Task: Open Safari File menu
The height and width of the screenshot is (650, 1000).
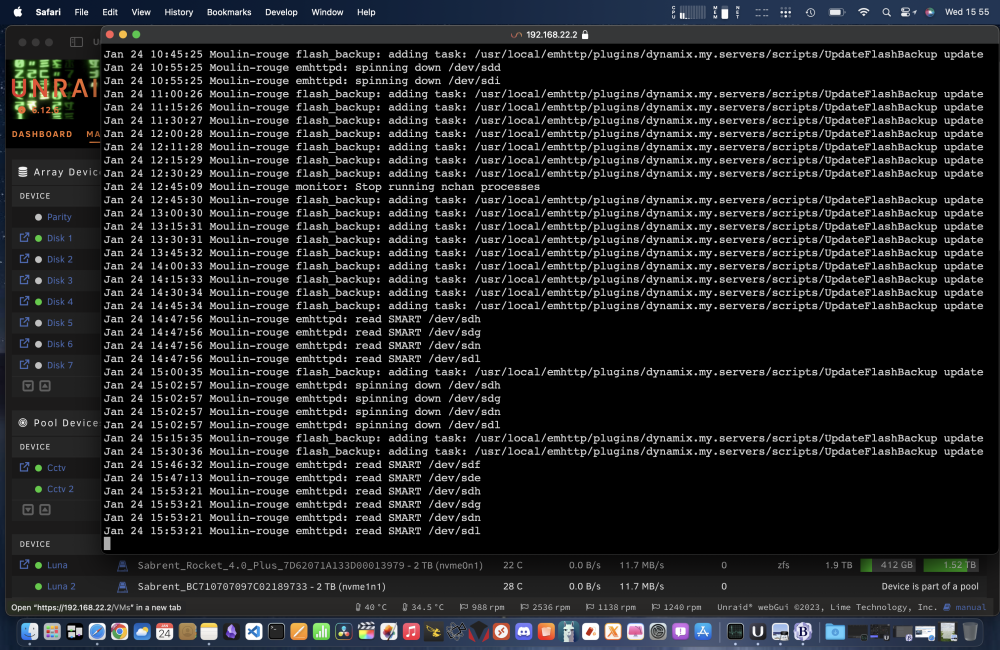Action: (x=81, y=12)
